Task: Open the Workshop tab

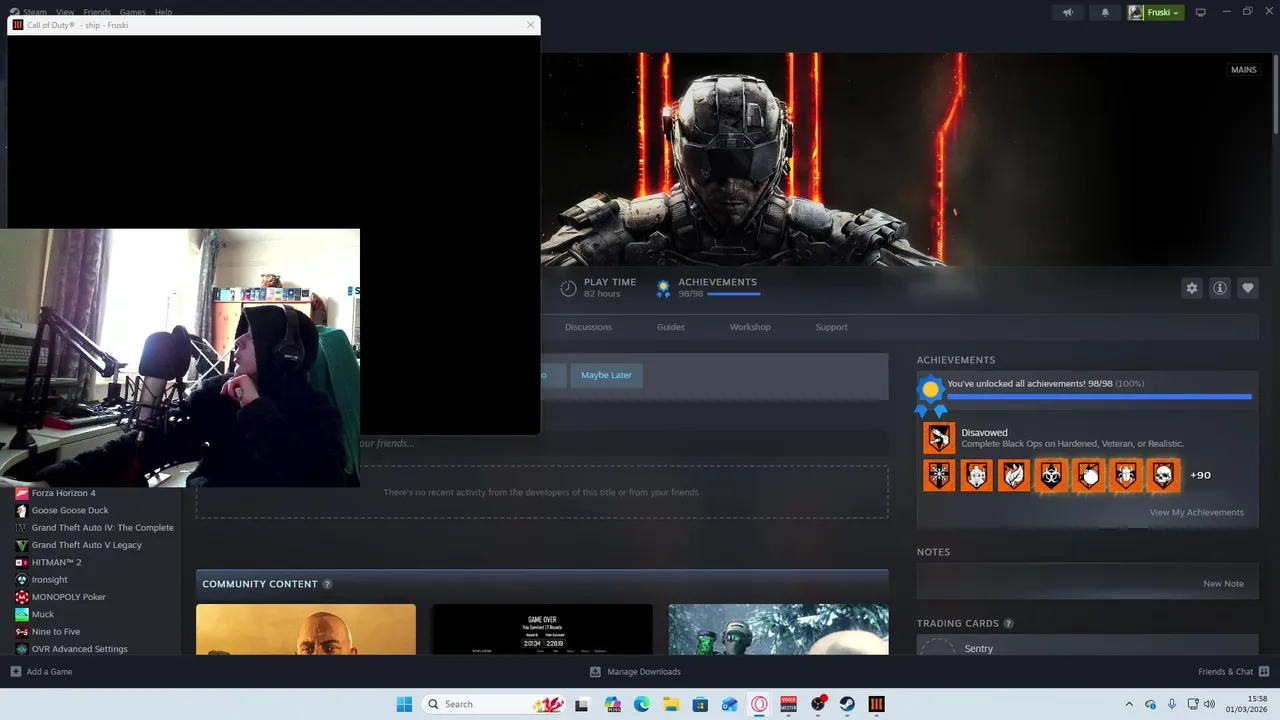Action: (x=750, y=327)
